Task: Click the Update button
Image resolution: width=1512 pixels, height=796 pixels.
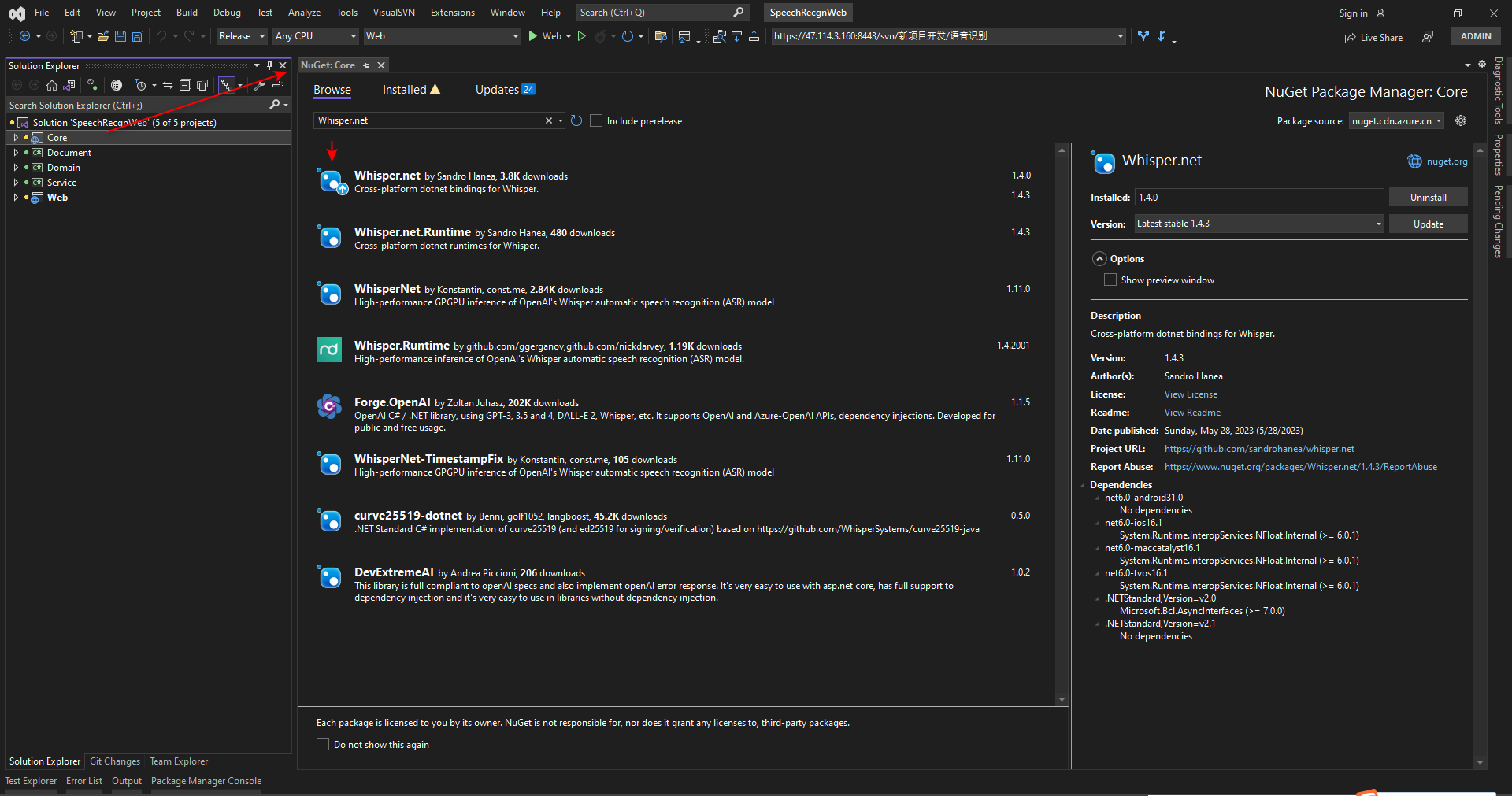Action: coord(1428,224)
